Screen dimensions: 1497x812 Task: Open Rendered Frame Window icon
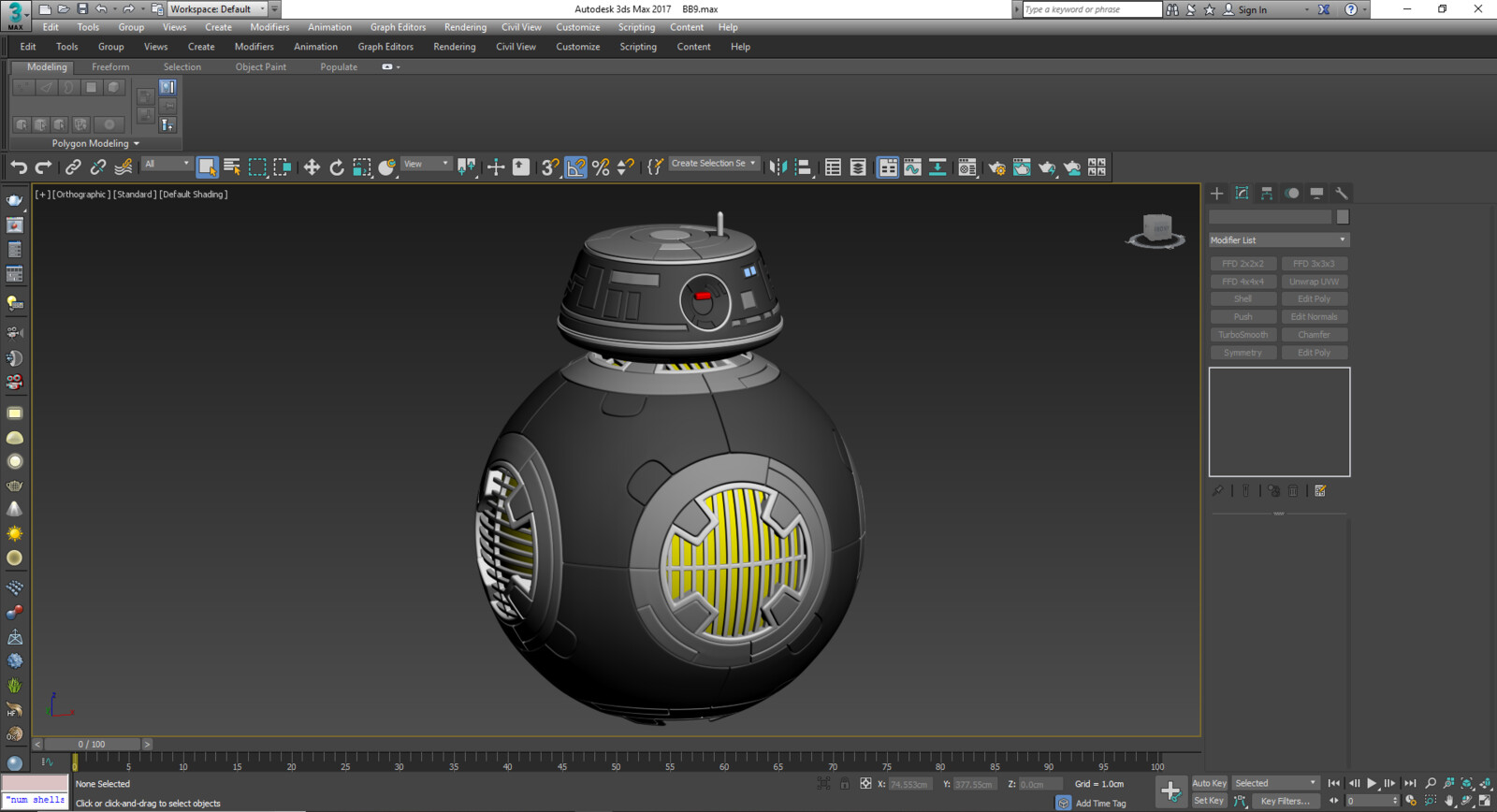(1022, 167)
